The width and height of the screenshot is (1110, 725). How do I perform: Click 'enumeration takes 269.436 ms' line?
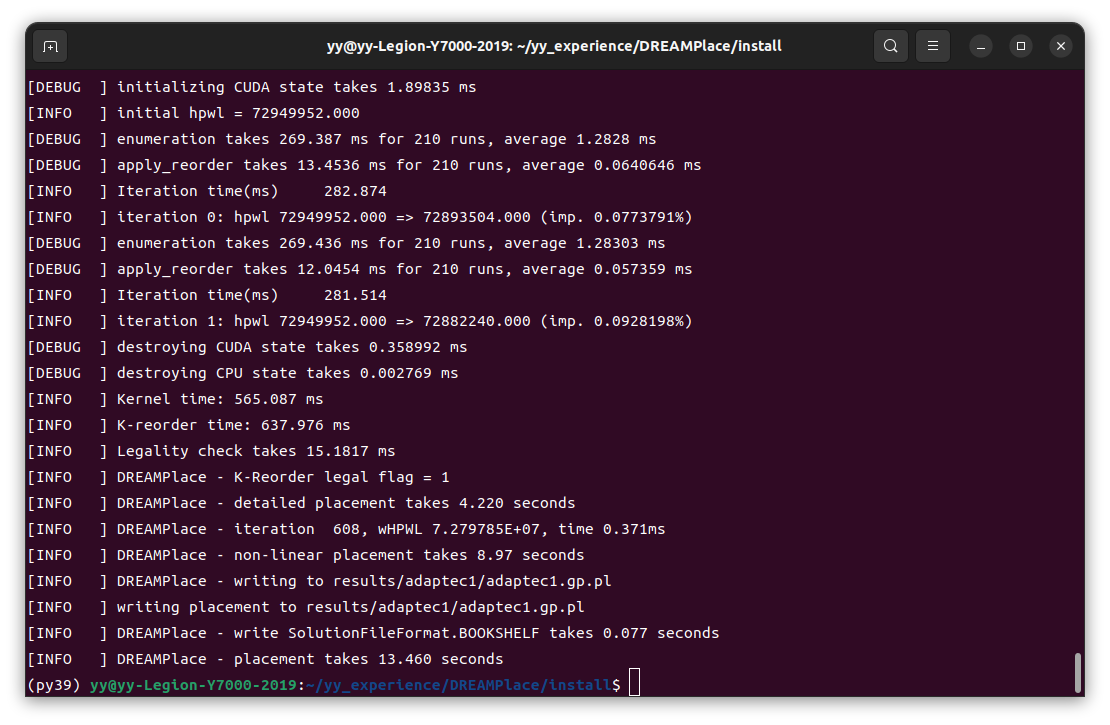[x=346, y=244]
